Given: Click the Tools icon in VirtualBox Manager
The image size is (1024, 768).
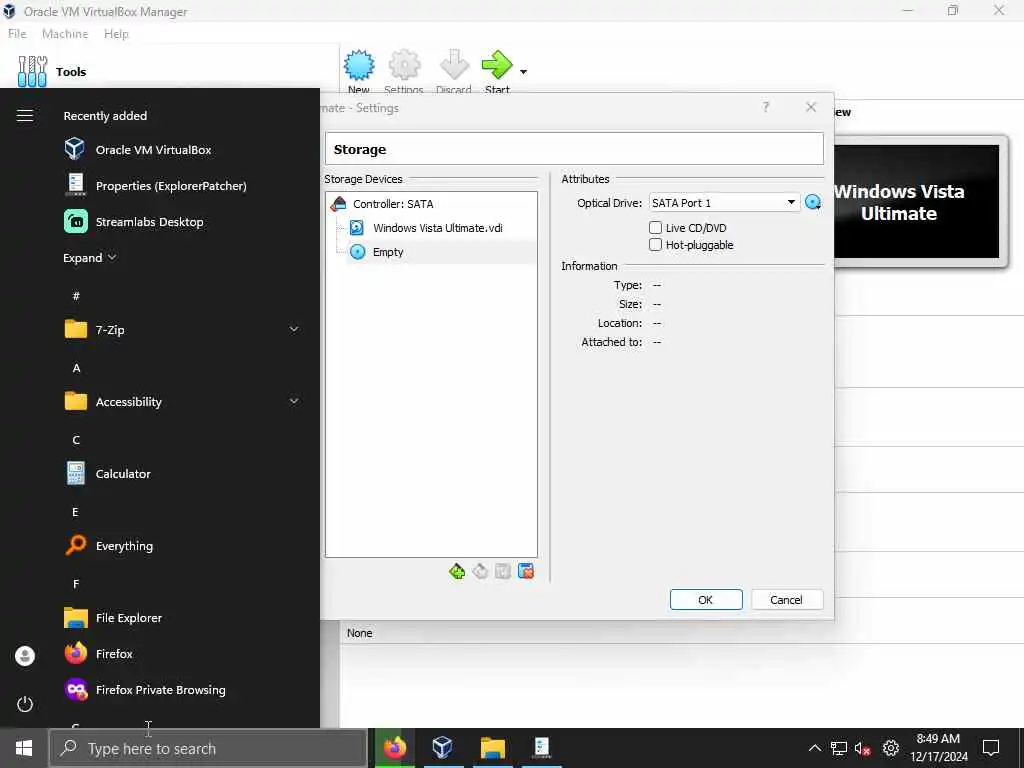Looking at the screenshot, I should pyautogui.click(x=32, y=71).
